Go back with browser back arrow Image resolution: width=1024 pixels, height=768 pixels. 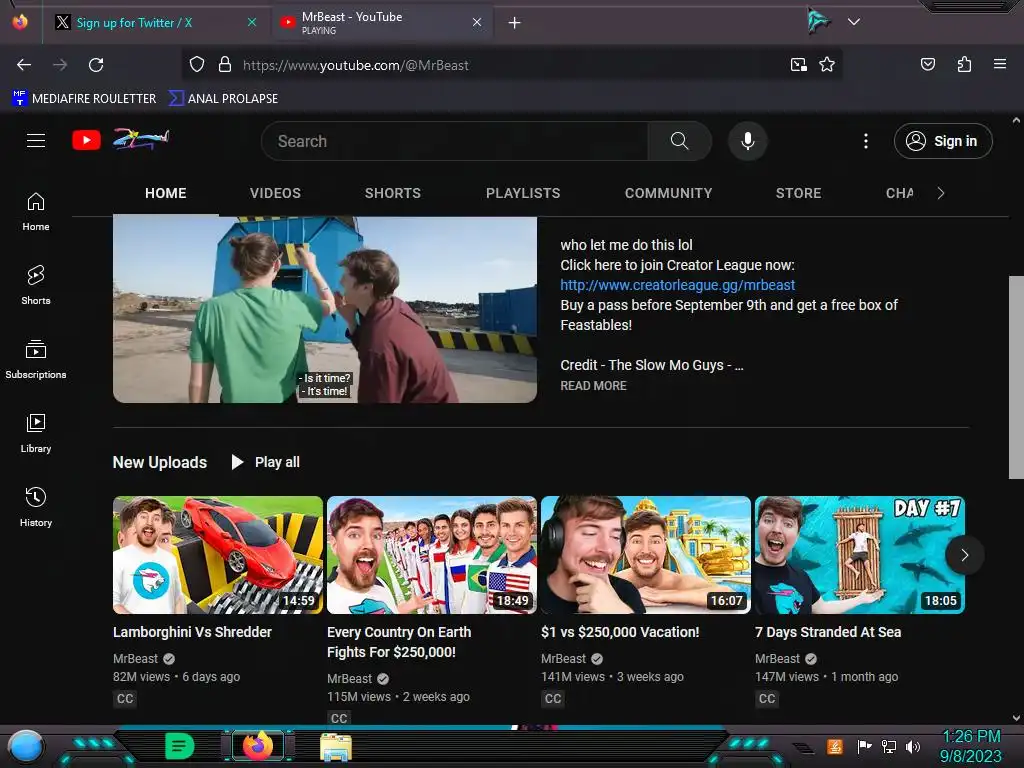pyautogui.click(x=24, y=65)
